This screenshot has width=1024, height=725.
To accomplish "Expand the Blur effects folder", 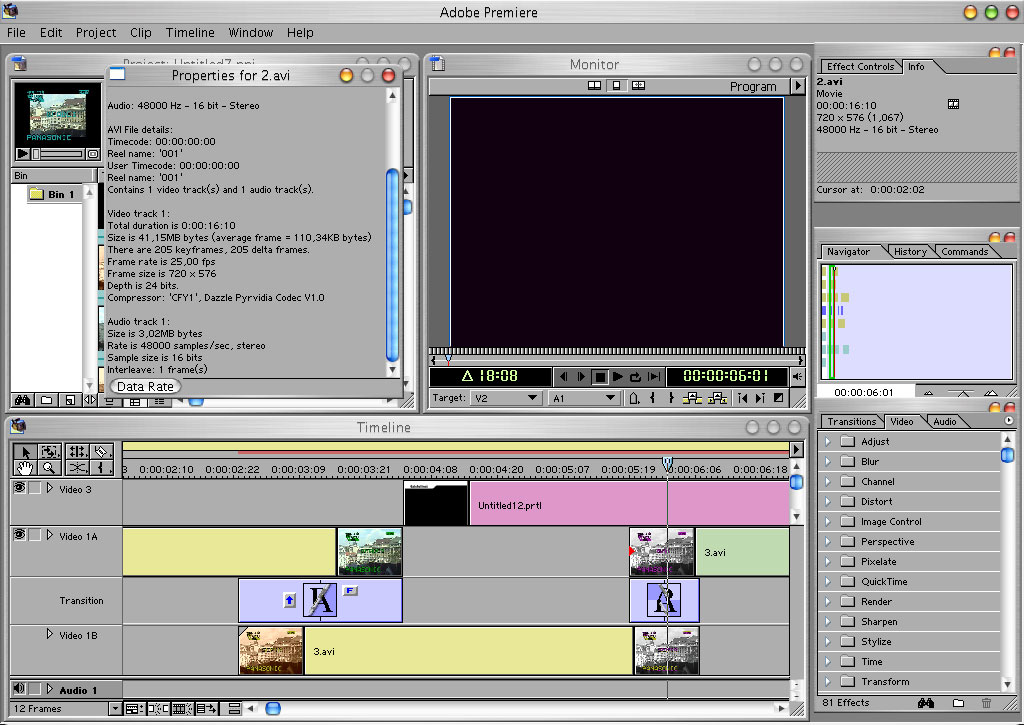I will pyautogui.click(x=828, y=462).
